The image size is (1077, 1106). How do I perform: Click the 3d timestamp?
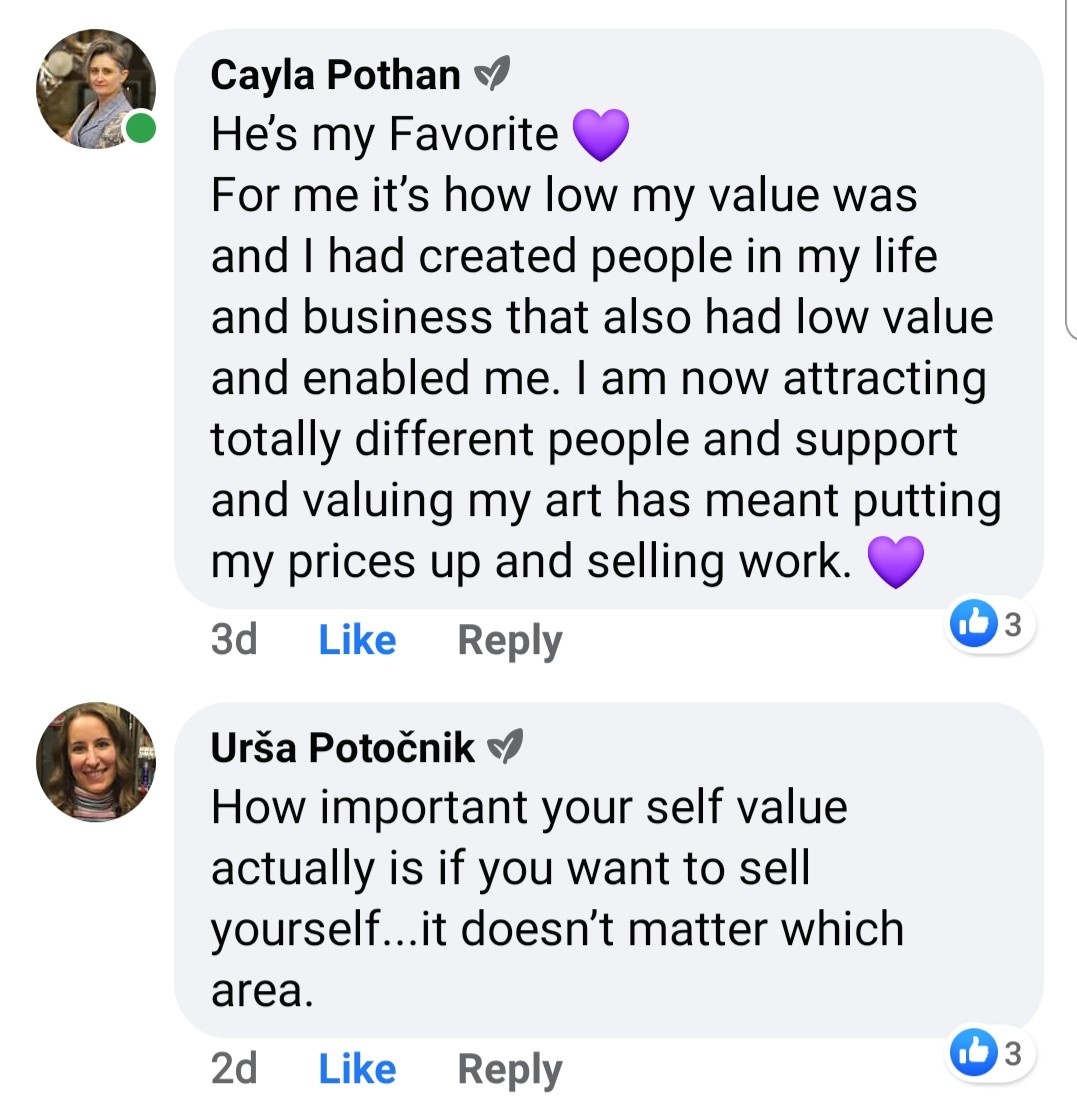tap(234, 640)
